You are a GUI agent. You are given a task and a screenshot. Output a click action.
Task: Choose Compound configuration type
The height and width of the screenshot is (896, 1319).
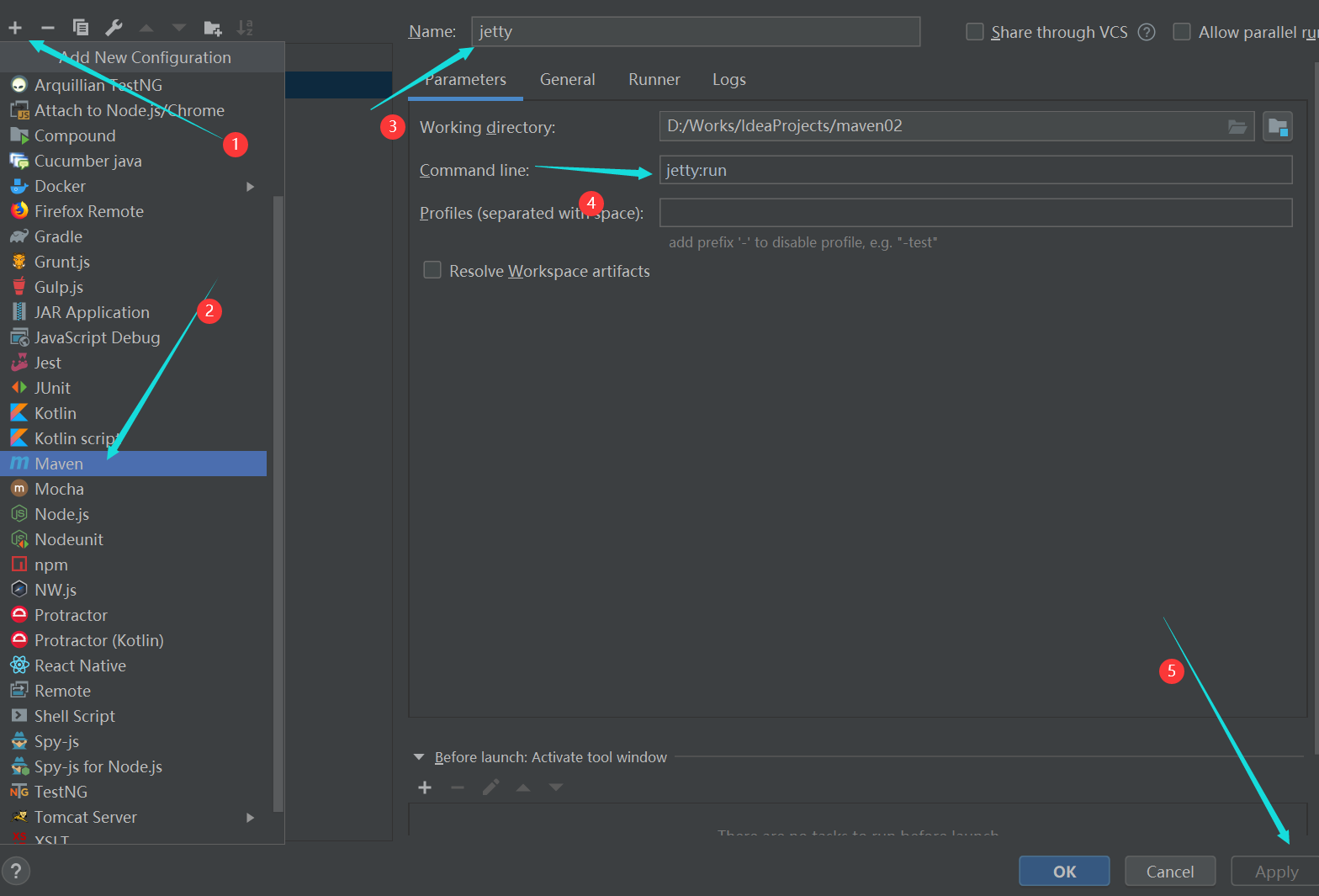pos(135,135)
